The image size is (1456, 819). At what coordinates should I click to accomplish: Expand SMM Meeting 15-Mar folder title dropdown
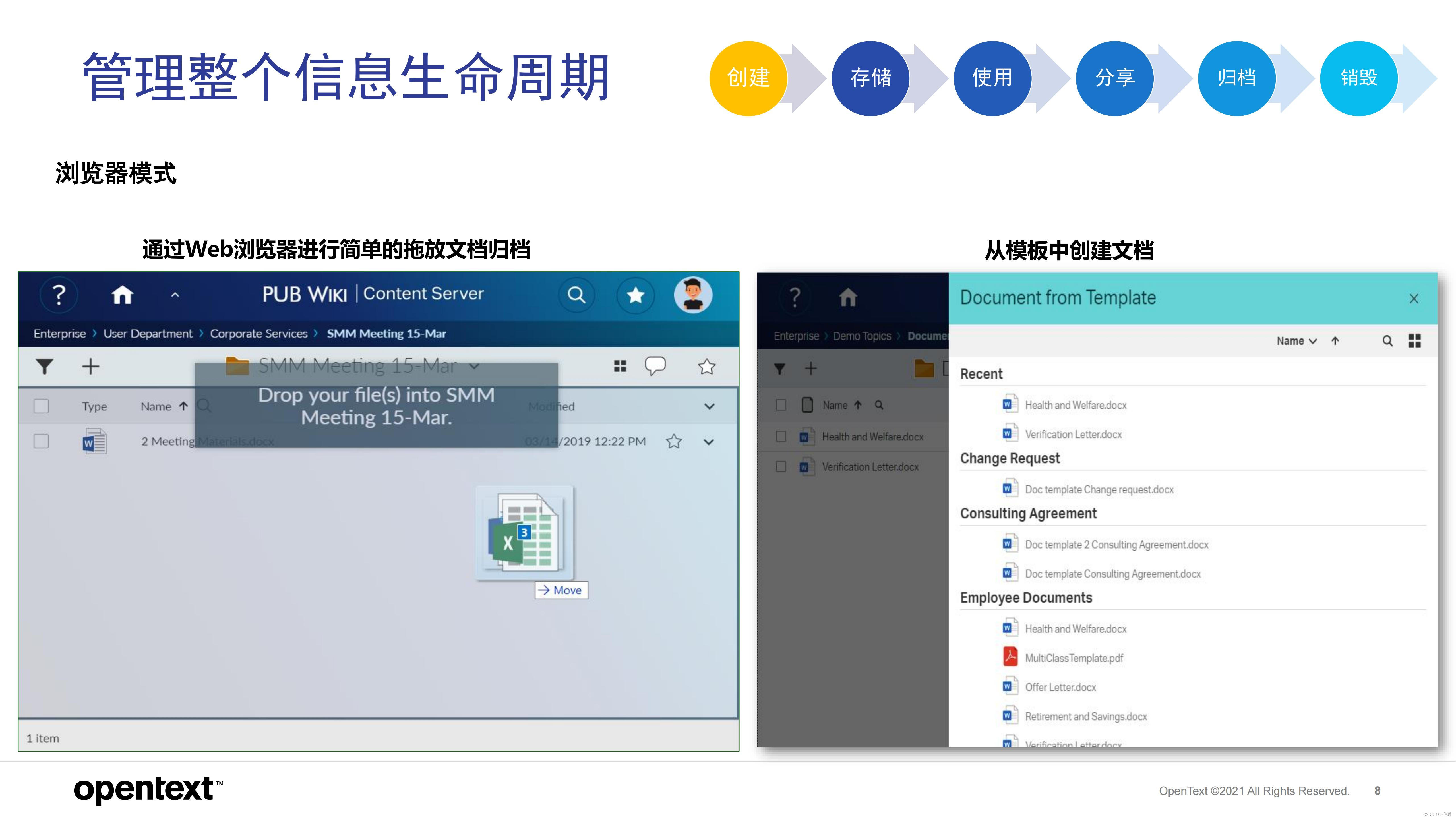point(474,366)
